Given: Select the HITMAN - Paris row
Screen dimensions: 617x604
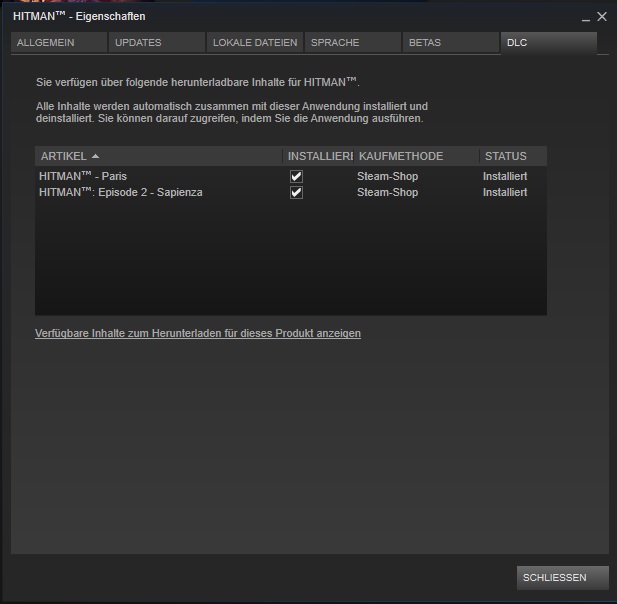Looking at the screenshot, I should 291,176.
